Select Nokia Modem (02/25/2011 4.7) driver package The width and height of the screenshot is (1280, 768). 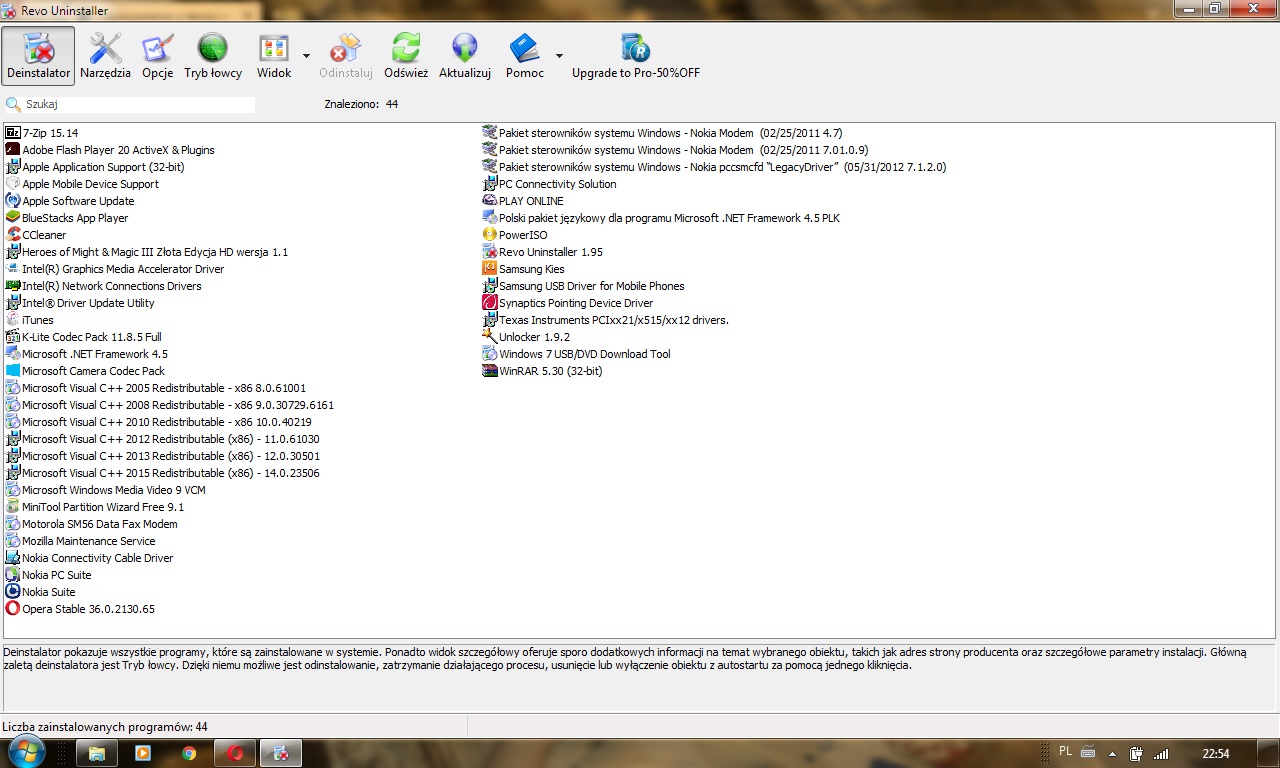click(x=671, y=133)
